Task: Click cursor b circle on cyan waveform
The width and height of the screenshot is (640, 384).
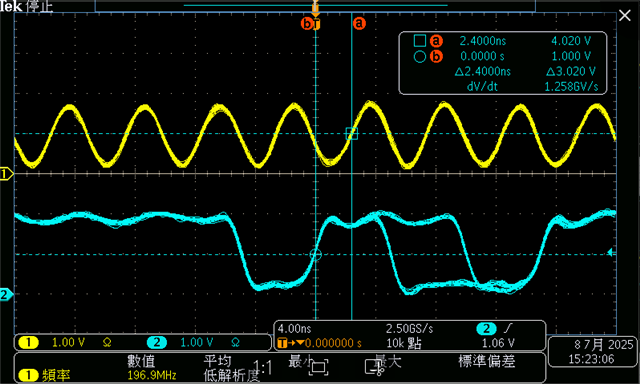Action: point(316,255)
